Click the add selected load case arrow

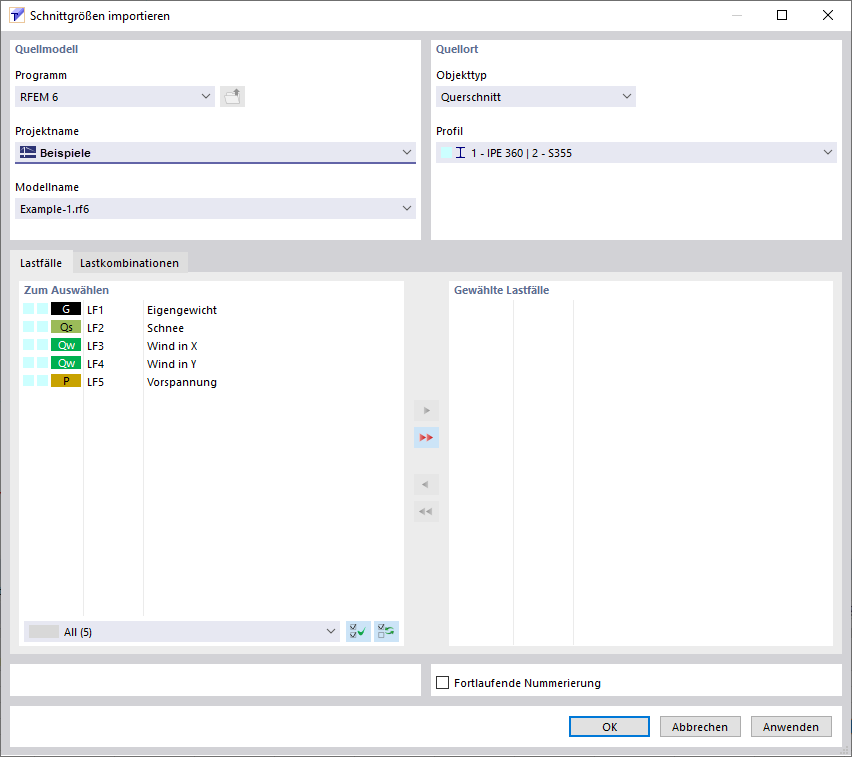click(426, 410)
